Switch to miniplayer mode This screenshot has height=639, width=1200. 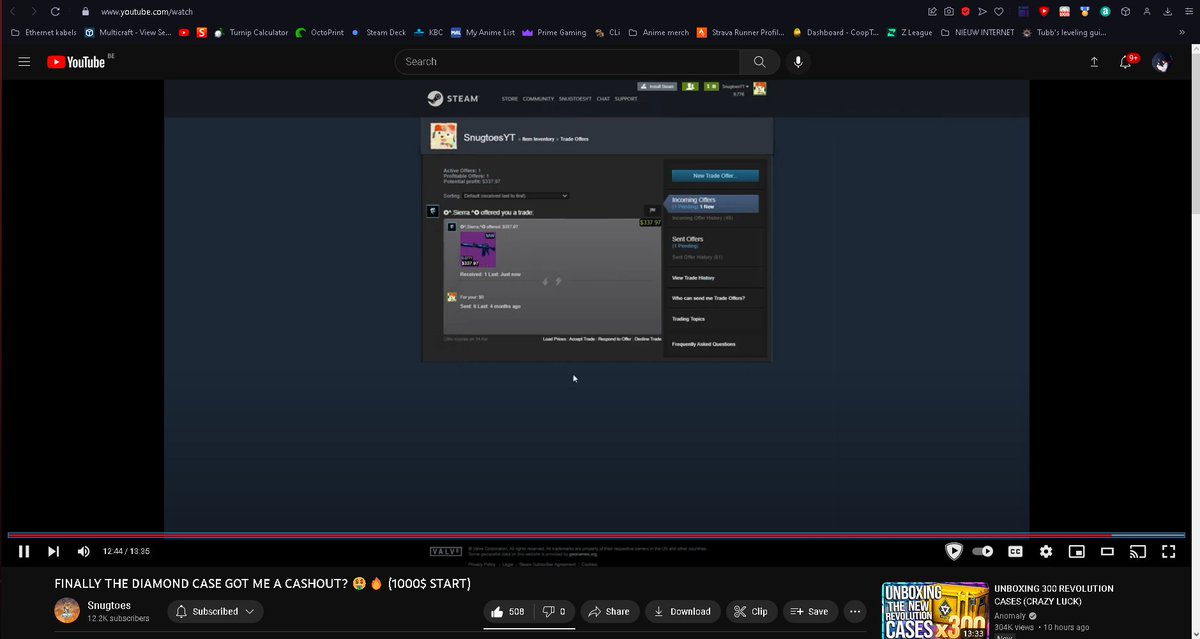tap(1076, 551)
